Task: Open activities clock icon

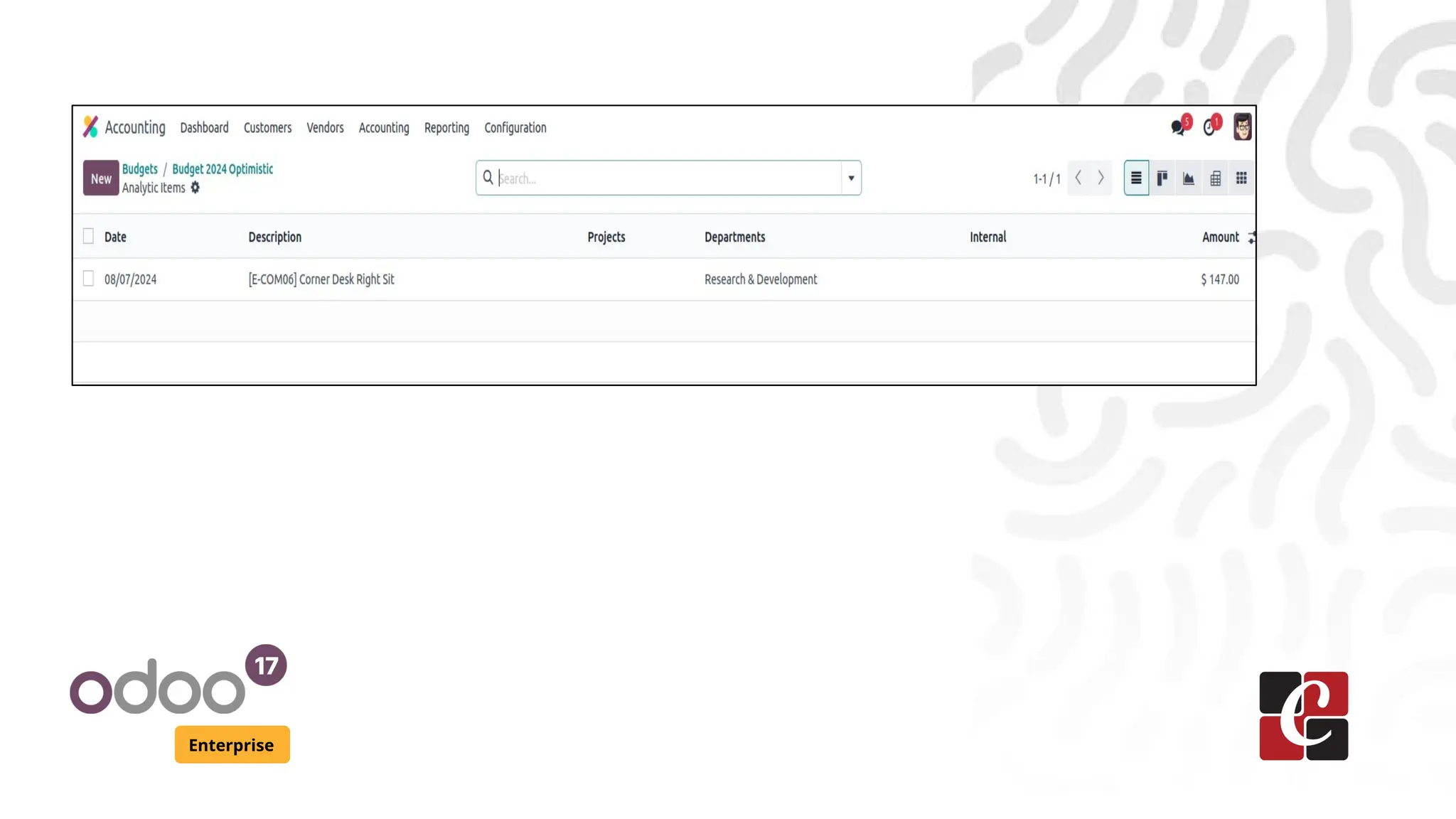Action: pyautogui.click(x=1209, y=127)
